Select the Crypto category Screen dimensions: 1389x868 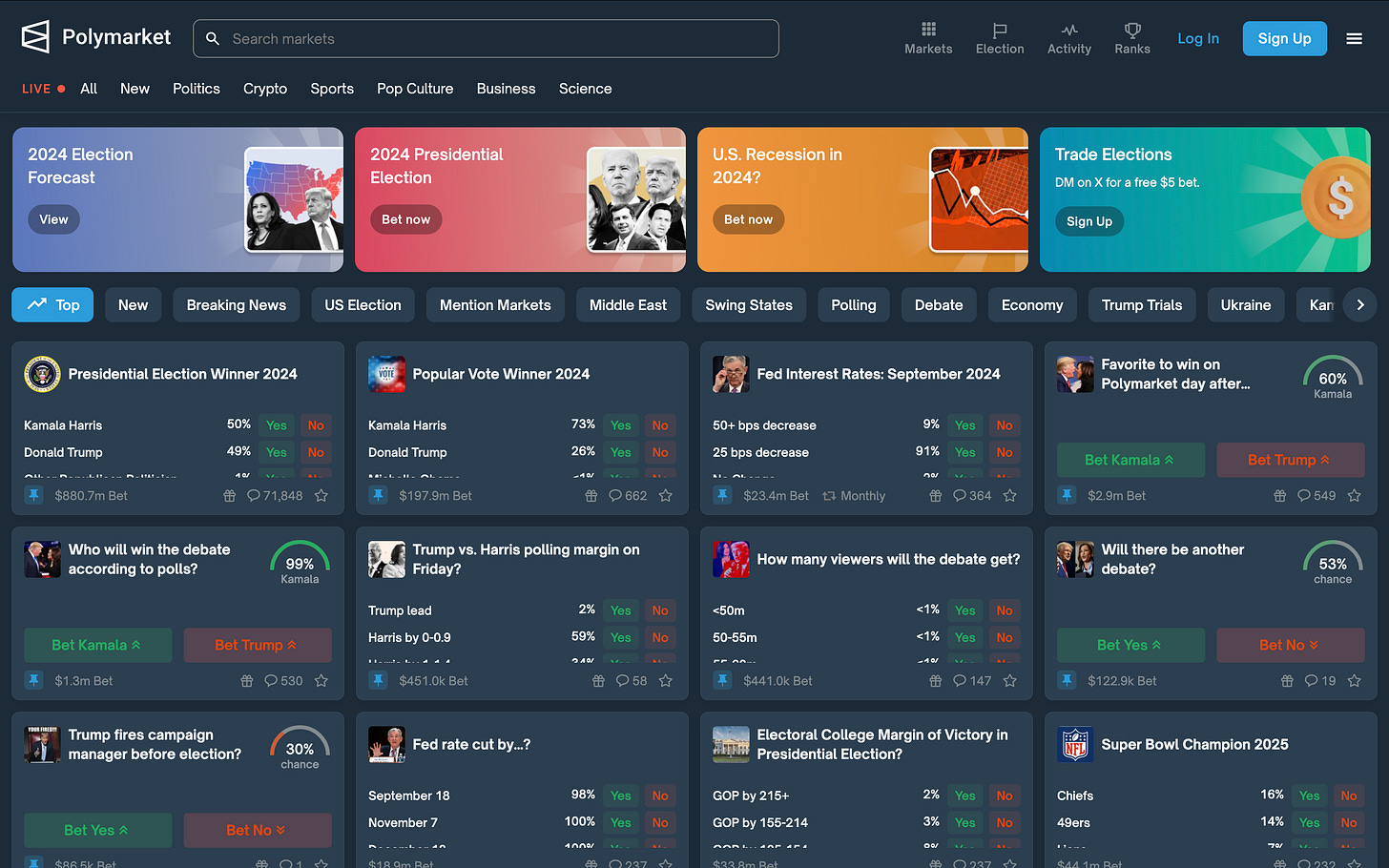click(265, 89)
